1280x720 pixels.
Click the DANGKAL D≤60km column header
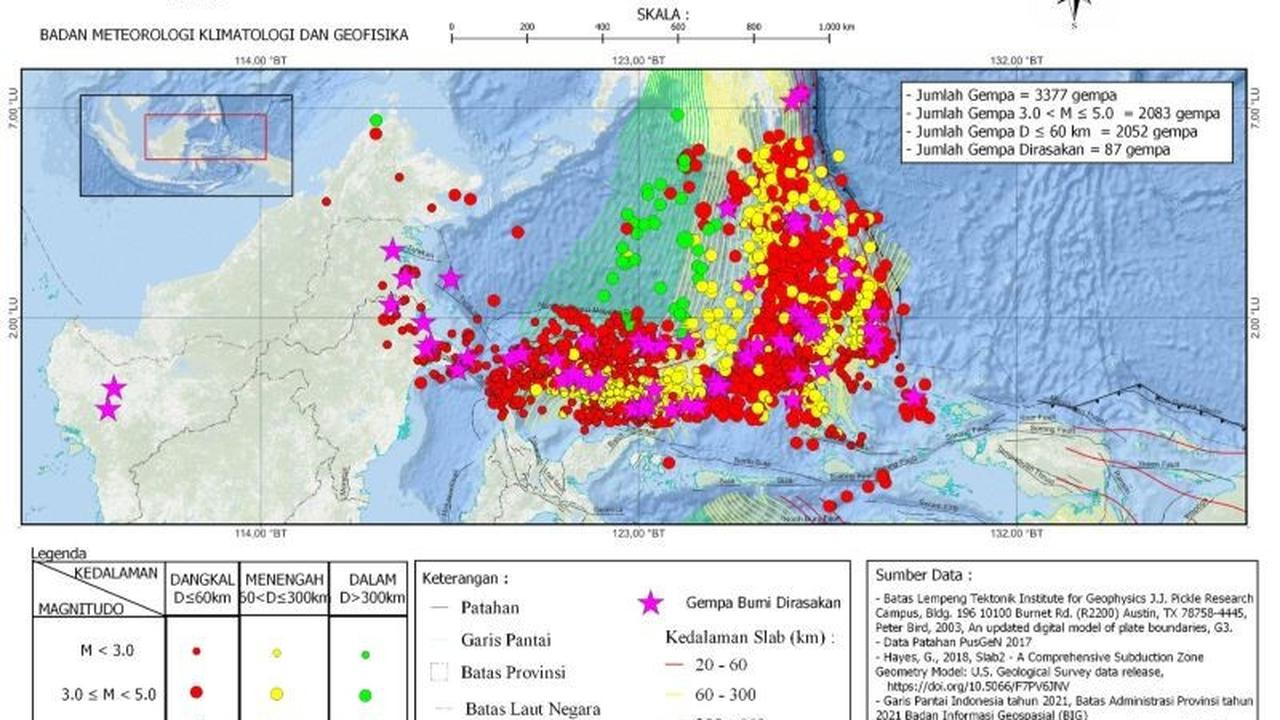click(x=202, y=588)
